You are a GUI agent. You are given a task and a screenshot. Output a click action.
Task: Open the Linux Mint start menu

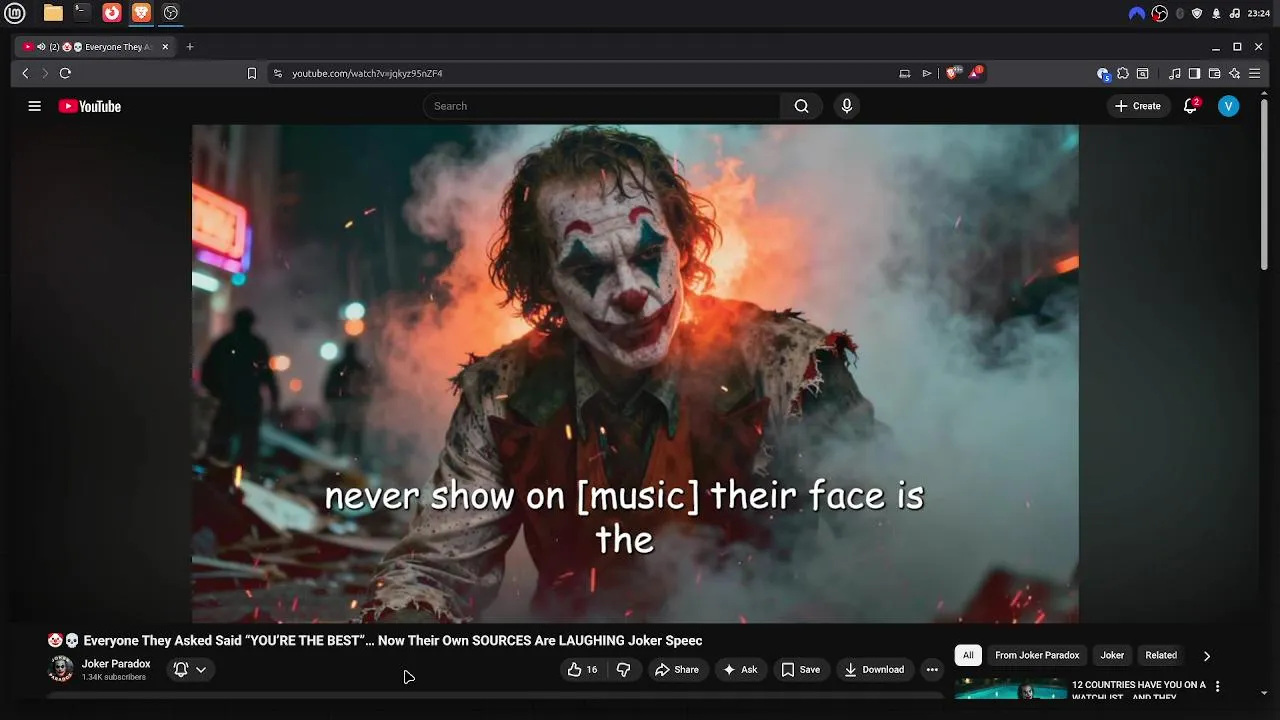coord(15,13)
